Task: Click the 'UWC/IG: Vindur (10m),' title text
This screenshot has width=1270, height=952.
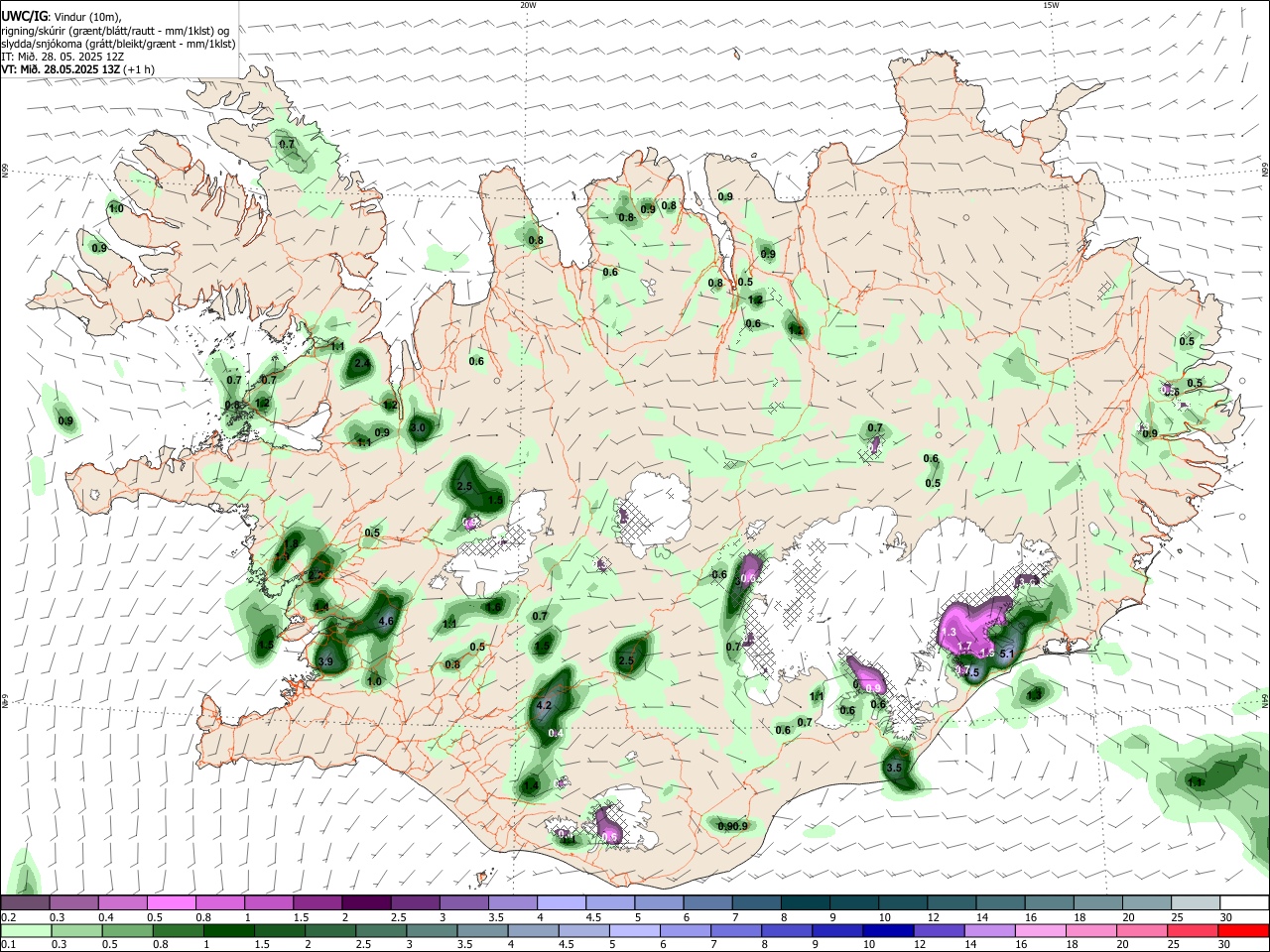Action: (61, 17)
